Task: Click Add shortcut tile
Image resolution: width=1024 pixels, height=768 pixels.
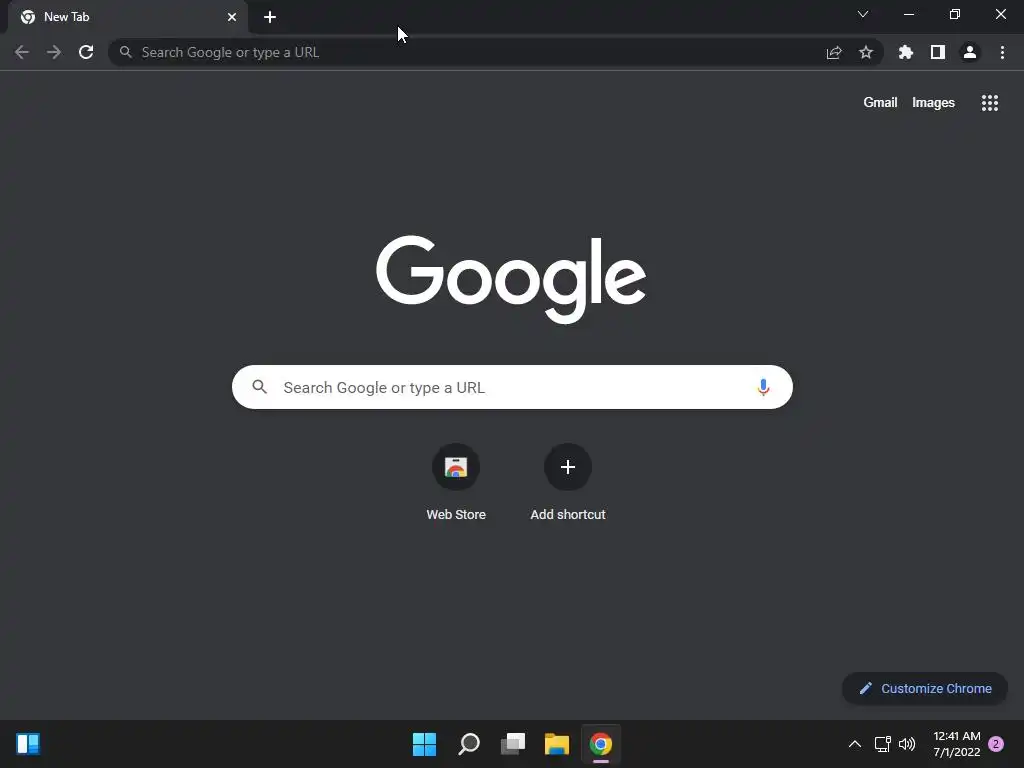Action: [568, 482]
